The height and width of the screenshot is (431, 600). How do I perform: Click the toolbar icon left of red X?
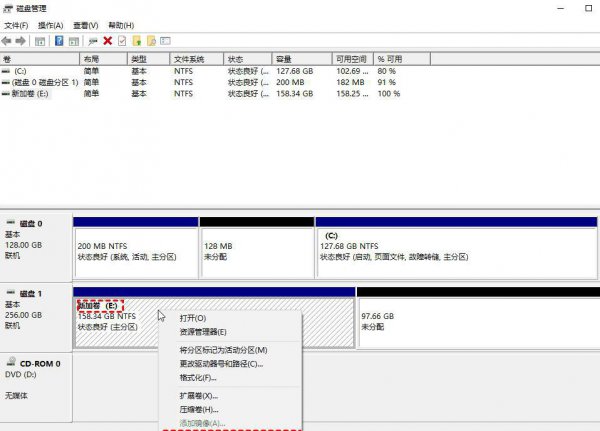pyautogui.click(x=93, y=41)
